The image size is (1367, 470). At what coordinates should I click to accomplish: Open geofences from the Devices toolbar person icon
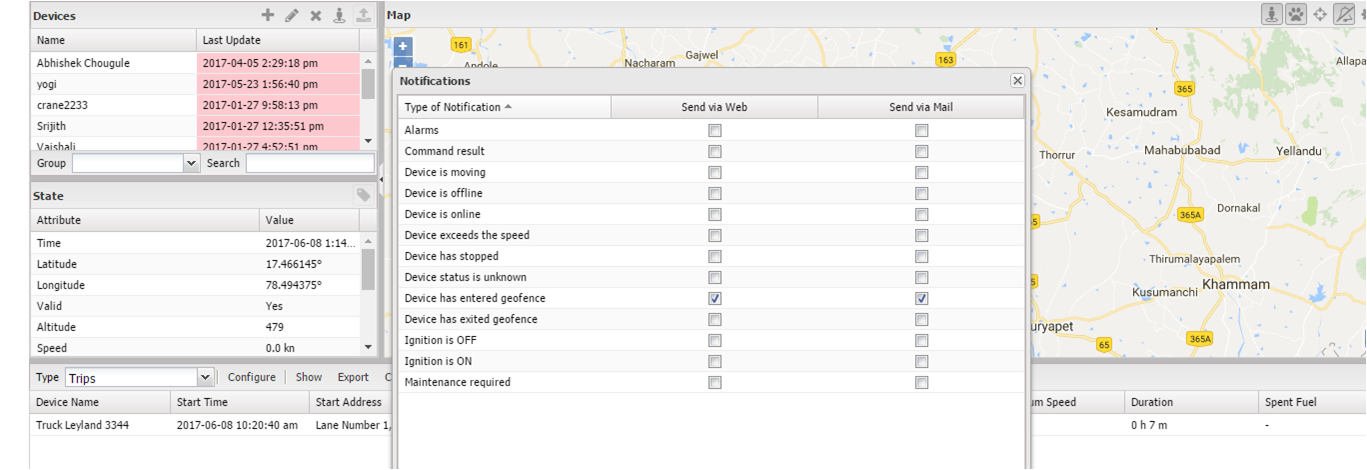[339, 15]
